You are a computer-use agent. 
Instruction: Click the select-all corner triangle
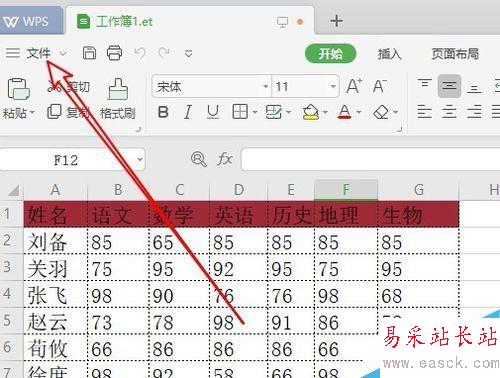point(13,191)
